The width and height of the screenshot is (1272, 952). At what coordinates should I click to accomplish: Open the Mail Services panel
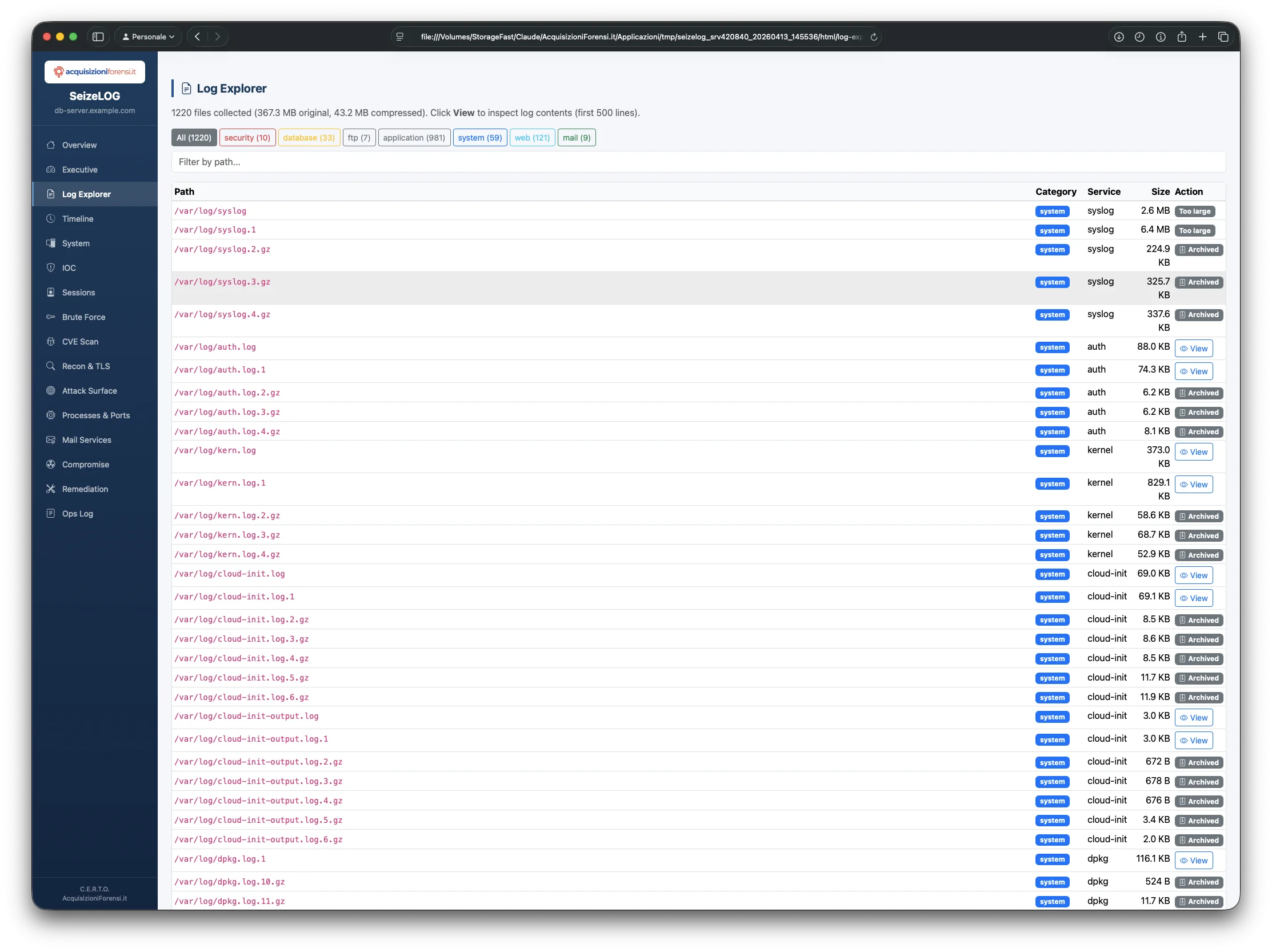(x=87, y=439)
